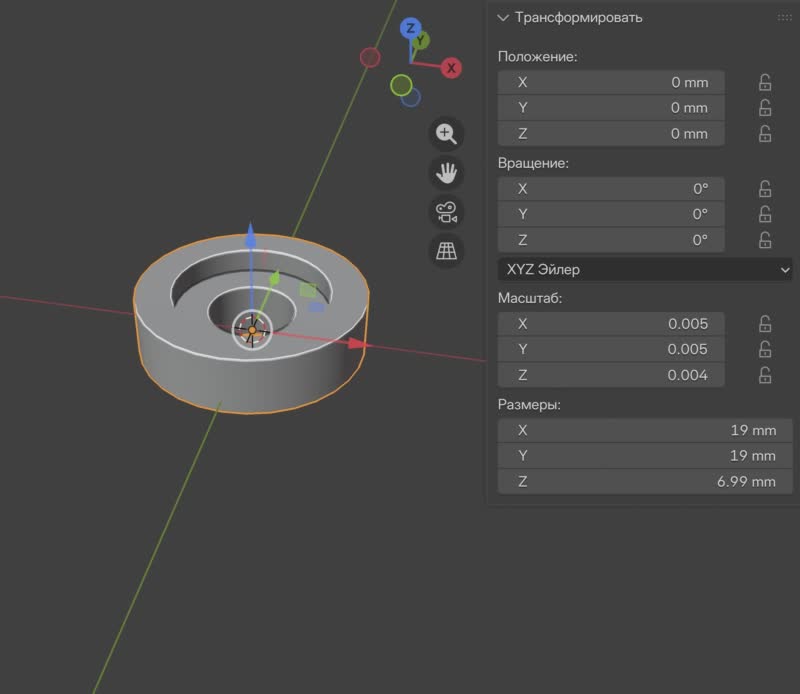The height and width of the screenshot is (694, 800).
Task: Click the Position Y 0 mm field
Action: [x=611, y=108]
